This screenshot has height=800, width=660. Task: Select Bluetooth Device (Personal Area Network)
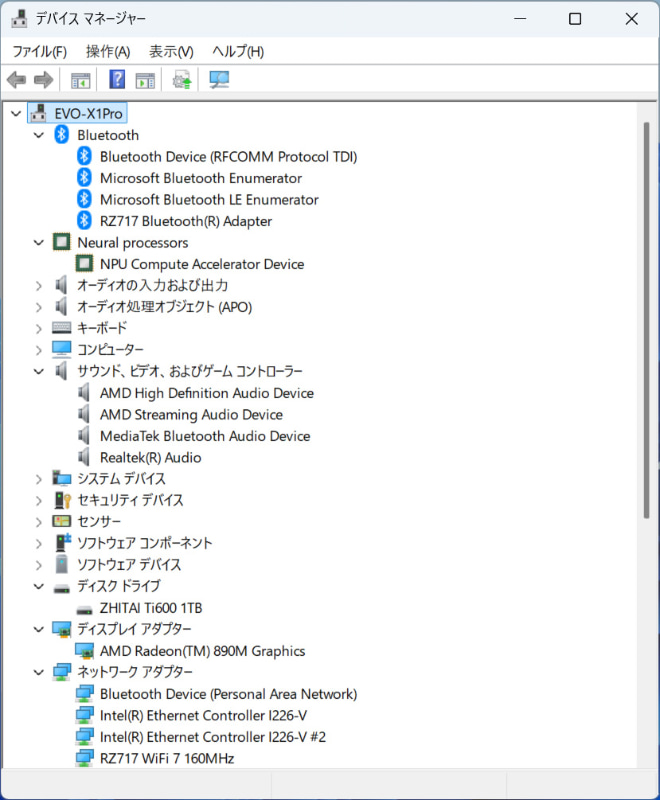click(x=229, y=694)
